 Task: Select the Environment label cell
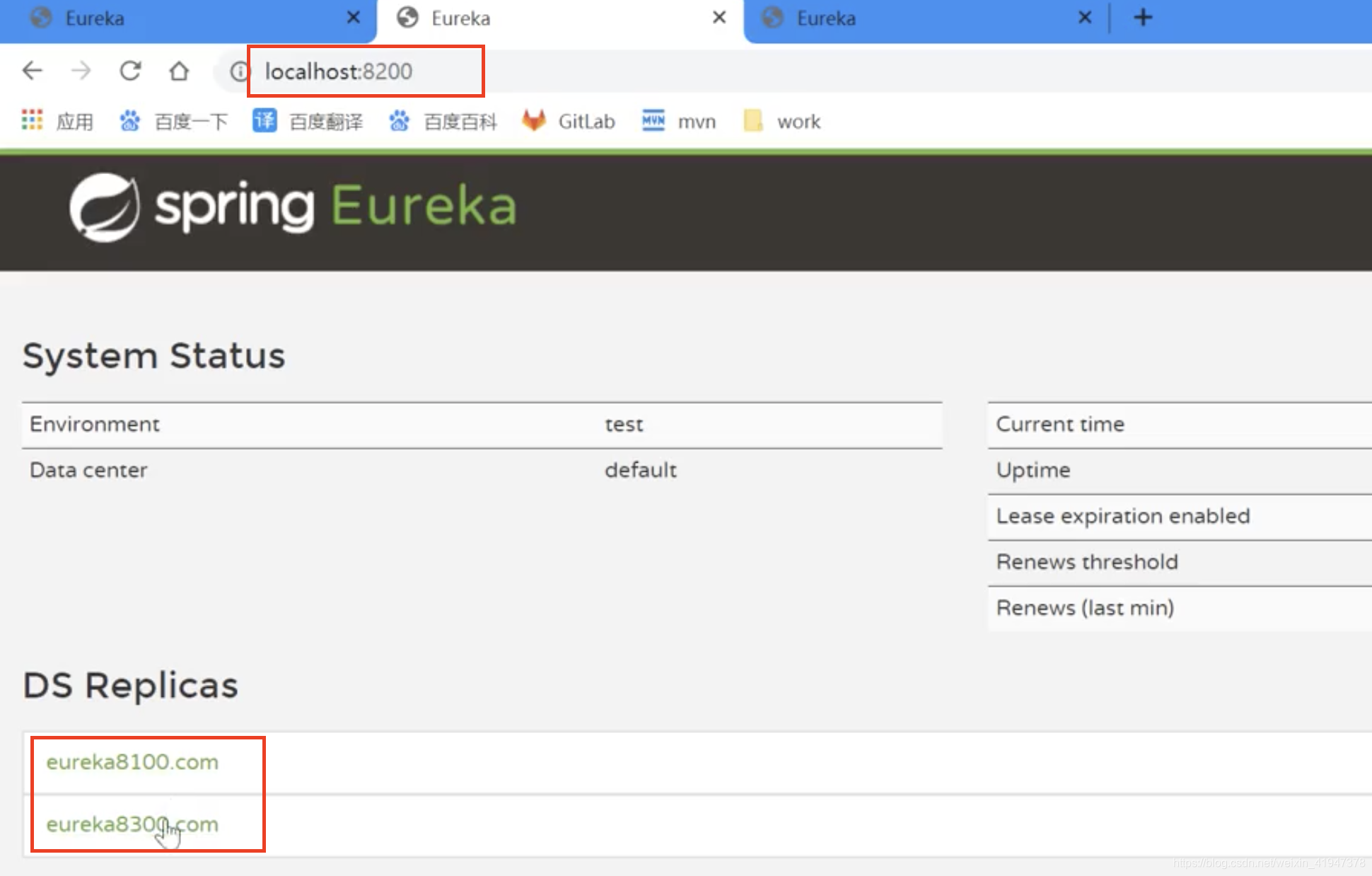95,424
